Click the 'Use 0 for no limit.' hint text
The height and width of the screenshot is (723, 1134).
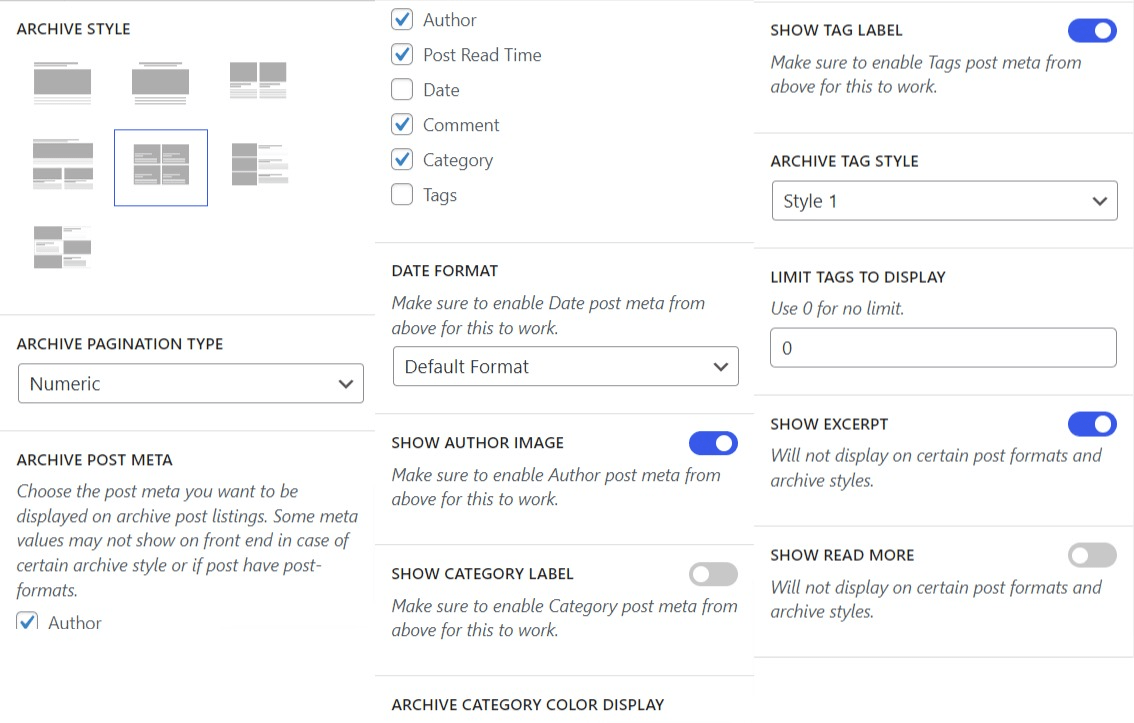tap(837, 309)
